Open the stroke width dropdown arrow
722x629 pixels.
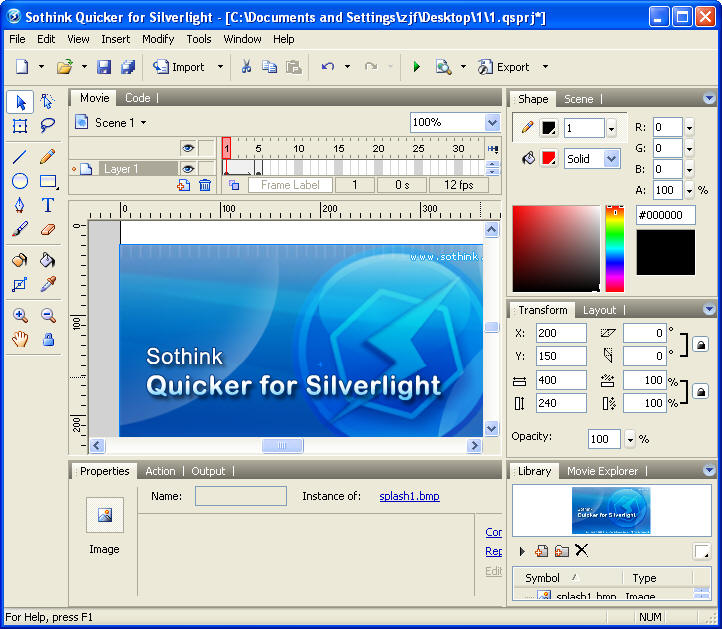pos(611,128)
